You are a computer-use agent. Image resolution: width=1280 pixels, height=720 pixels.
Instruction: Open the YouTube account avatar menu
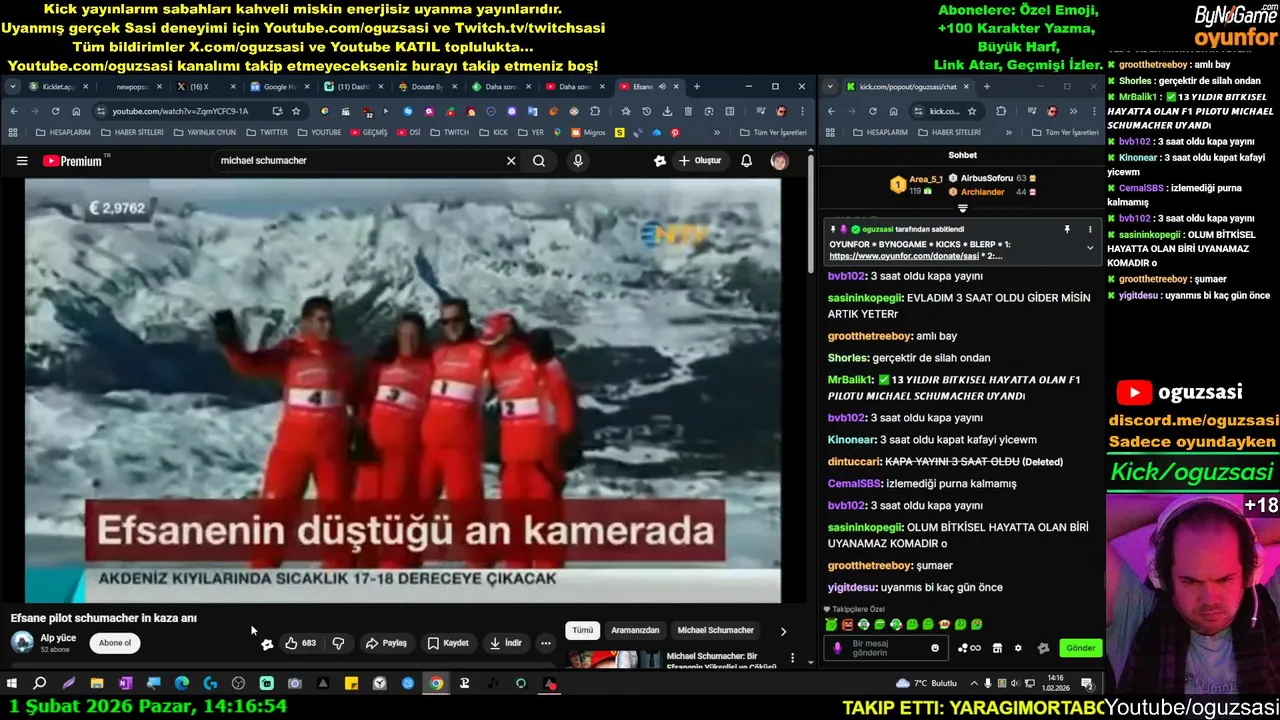(779, 160)
